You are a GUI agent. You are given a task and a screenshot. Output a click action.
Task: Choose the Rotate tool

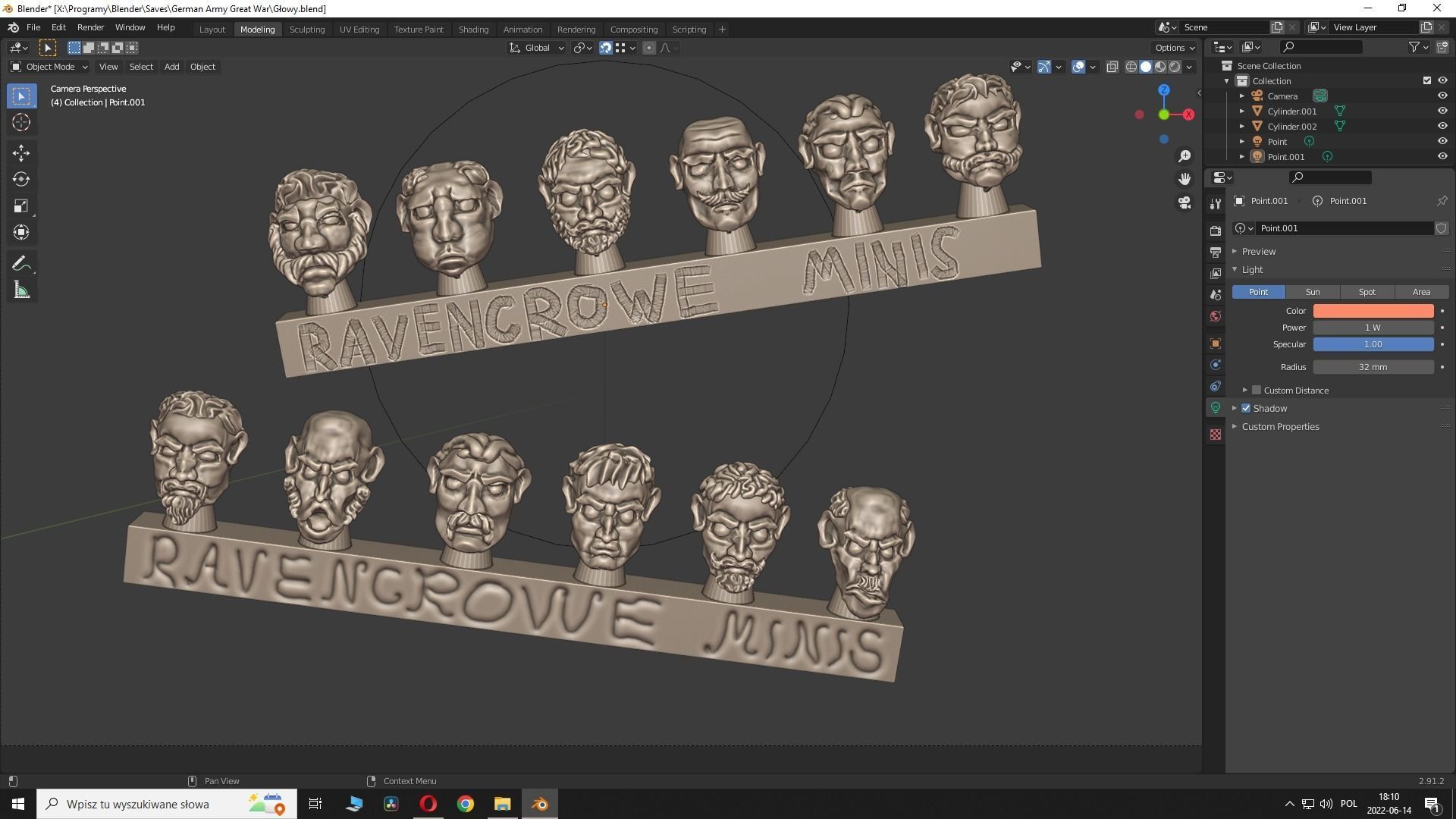pos(21,180)
